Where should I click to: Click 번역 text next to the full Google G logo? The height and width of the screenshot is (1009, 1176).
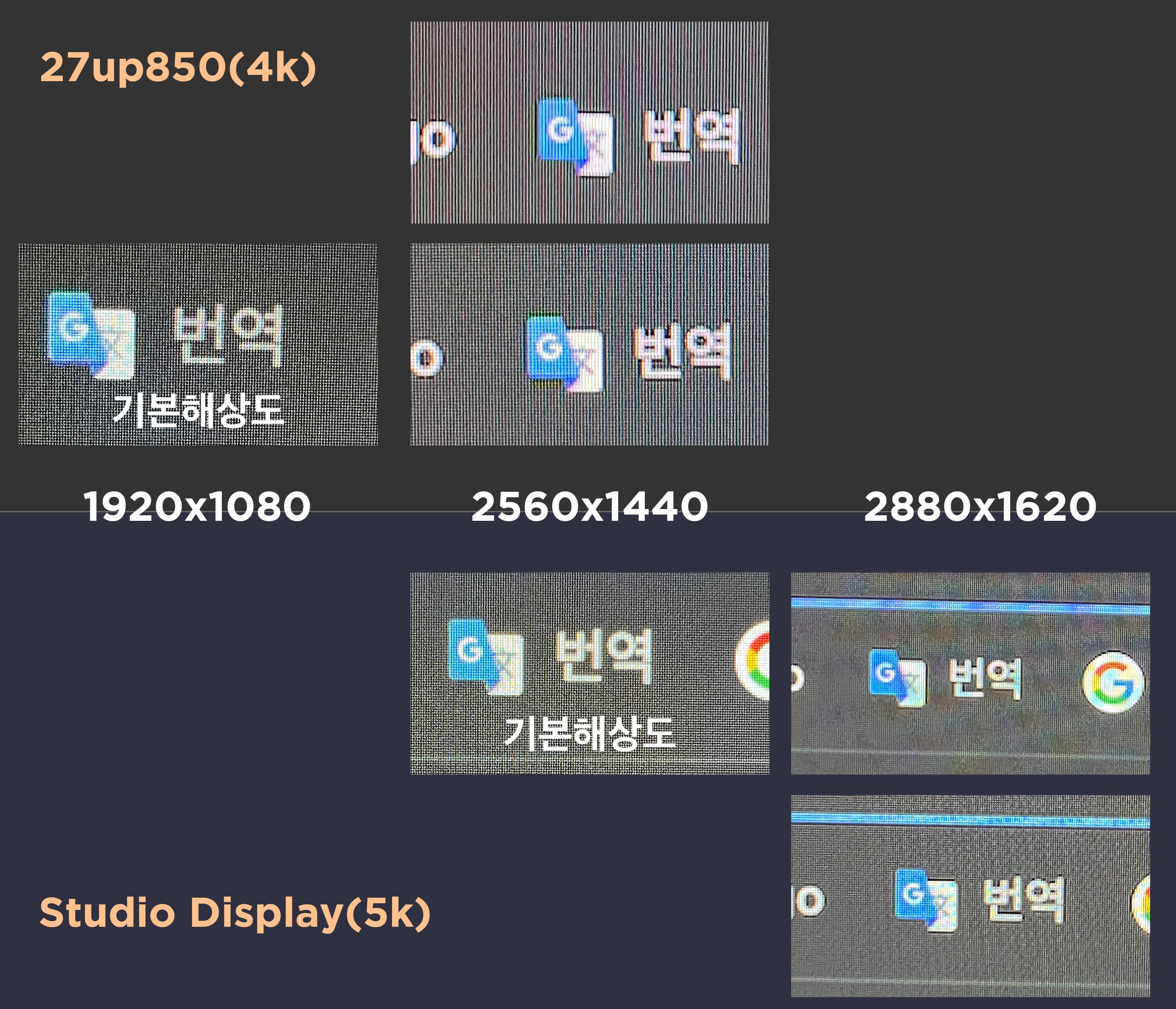tap(985, 679)
